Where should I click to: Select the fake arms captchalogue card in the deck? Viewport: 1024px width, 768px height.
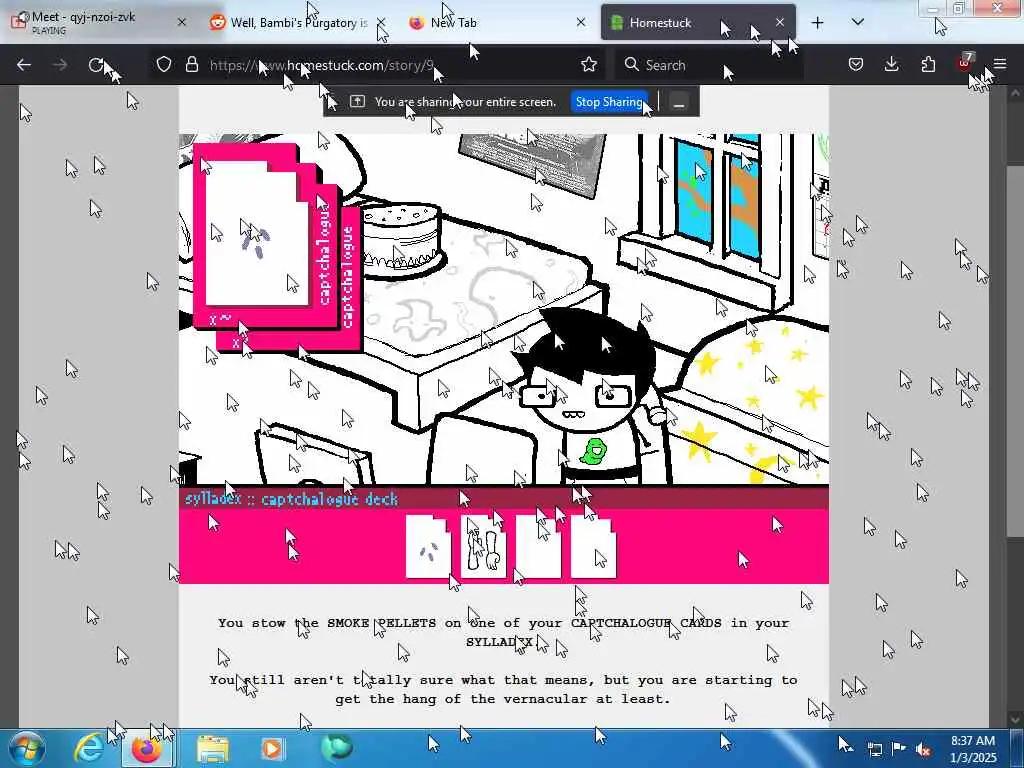pyautogui.click(x=483, y=547)
